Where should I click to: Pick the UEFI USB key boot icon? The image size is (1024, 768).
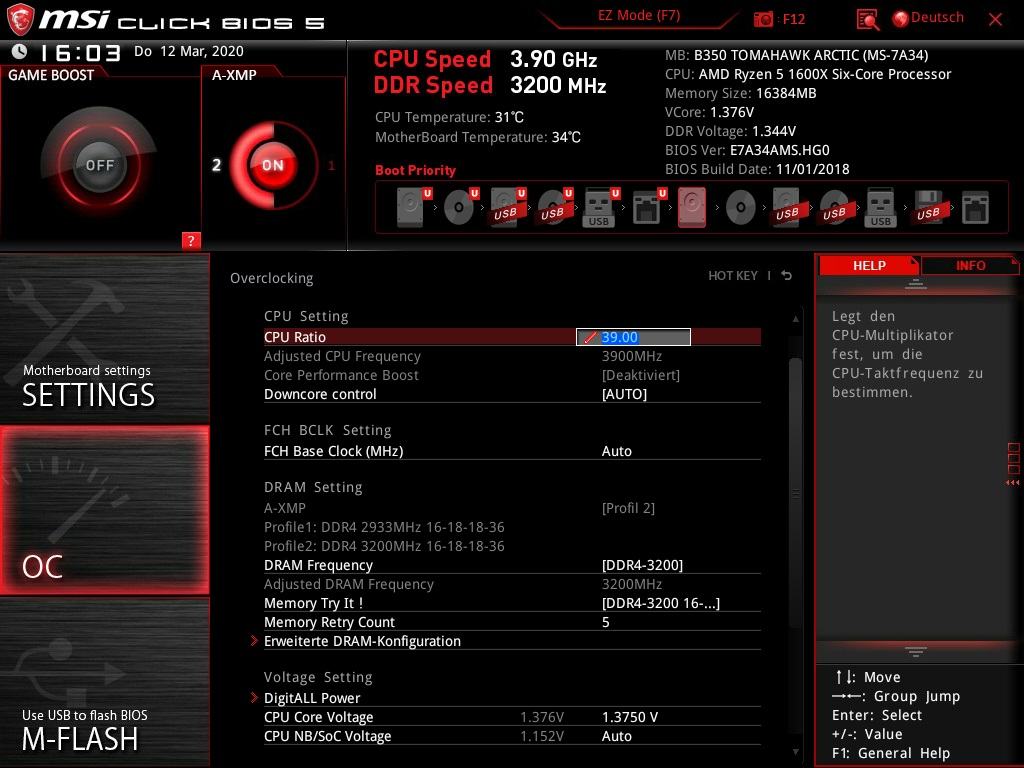[601, 207]
